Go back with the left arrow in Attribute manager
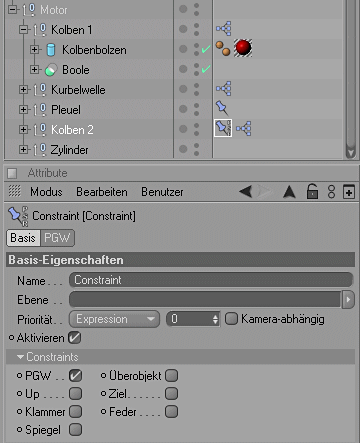 pos(246,192)
